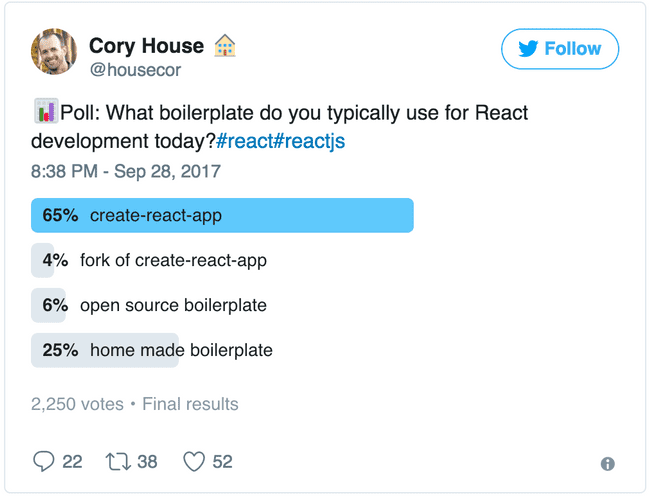Viewport: 650px width, 498px height.
Task: Open the #react hashtag link
Action: click(243, 141)
